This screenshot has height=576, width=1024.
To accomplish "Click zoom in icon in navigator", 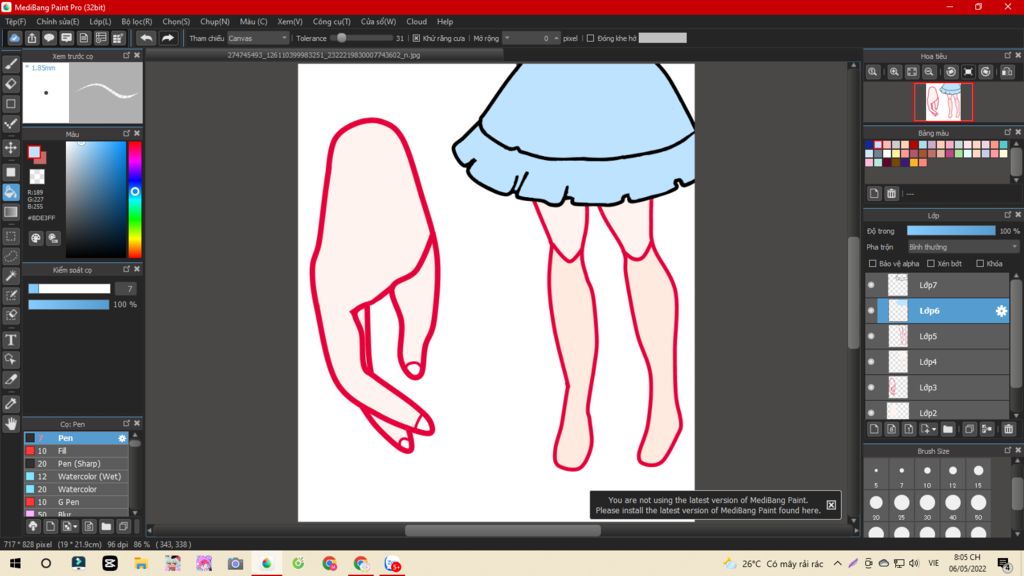I will point(894,72).
